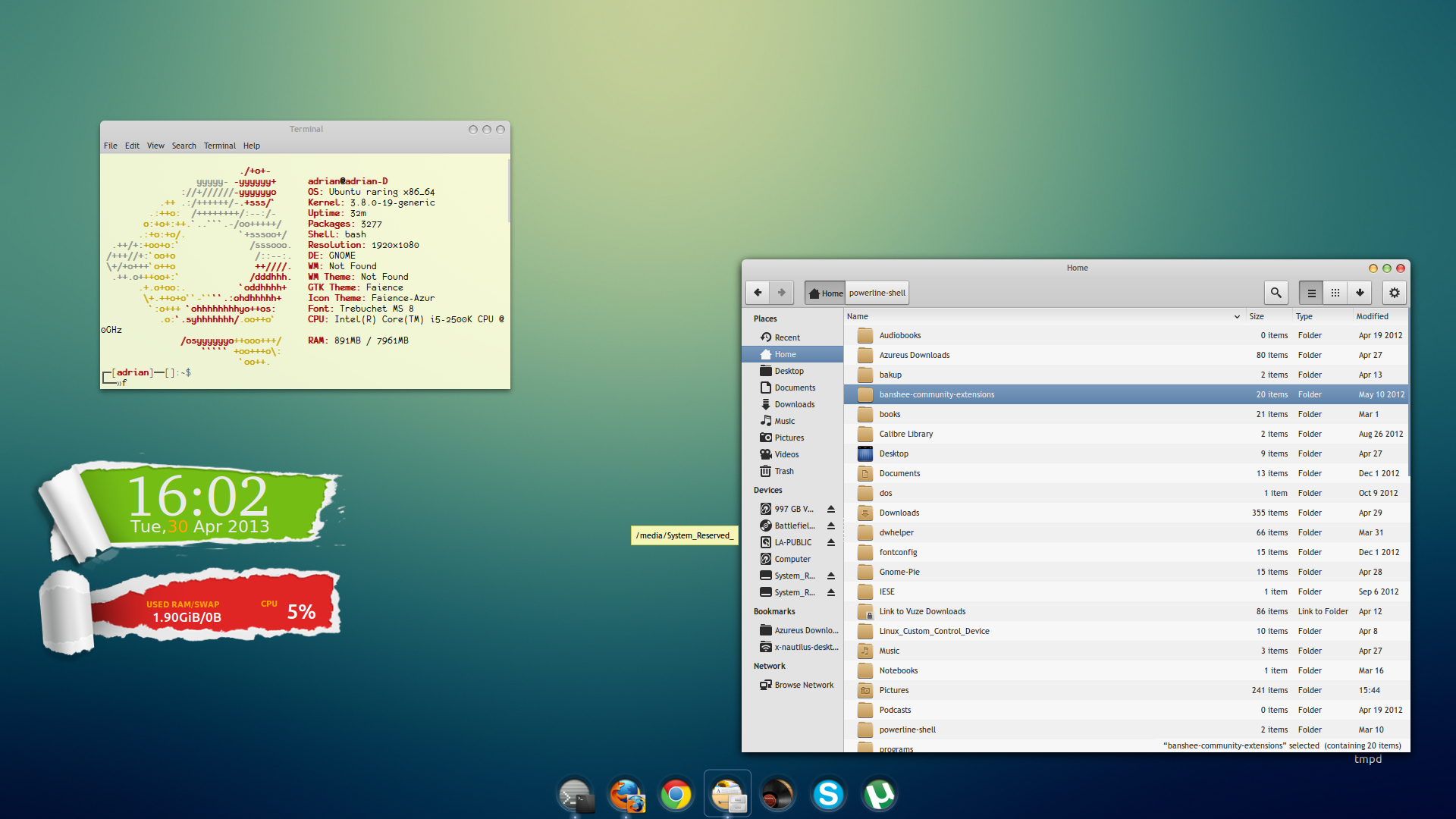Open Search menu in Terminal window
This screenshot has width=1456, height=819.
184,146
